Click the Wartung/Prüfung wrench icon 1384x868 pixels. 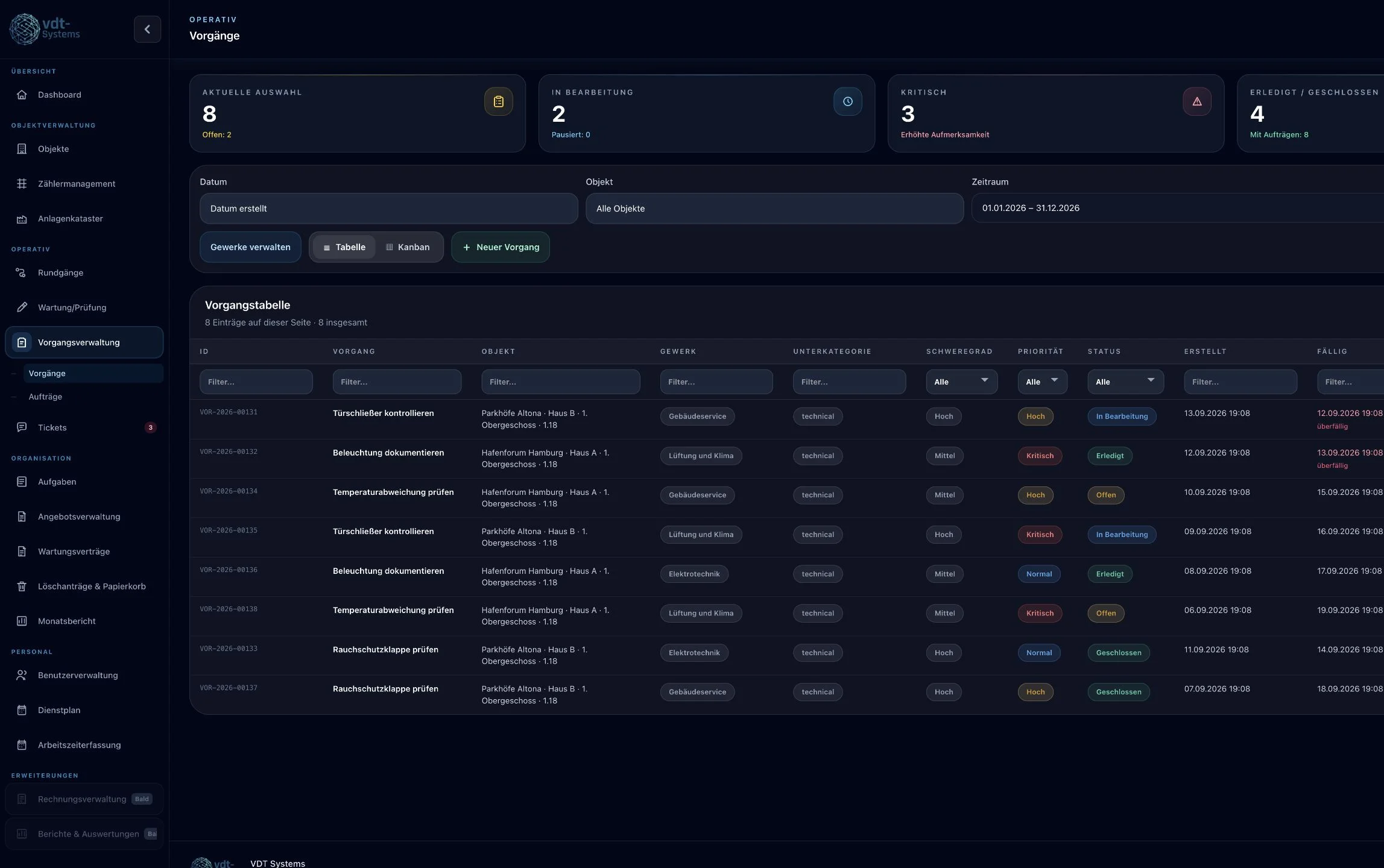(x=22, y=307)
